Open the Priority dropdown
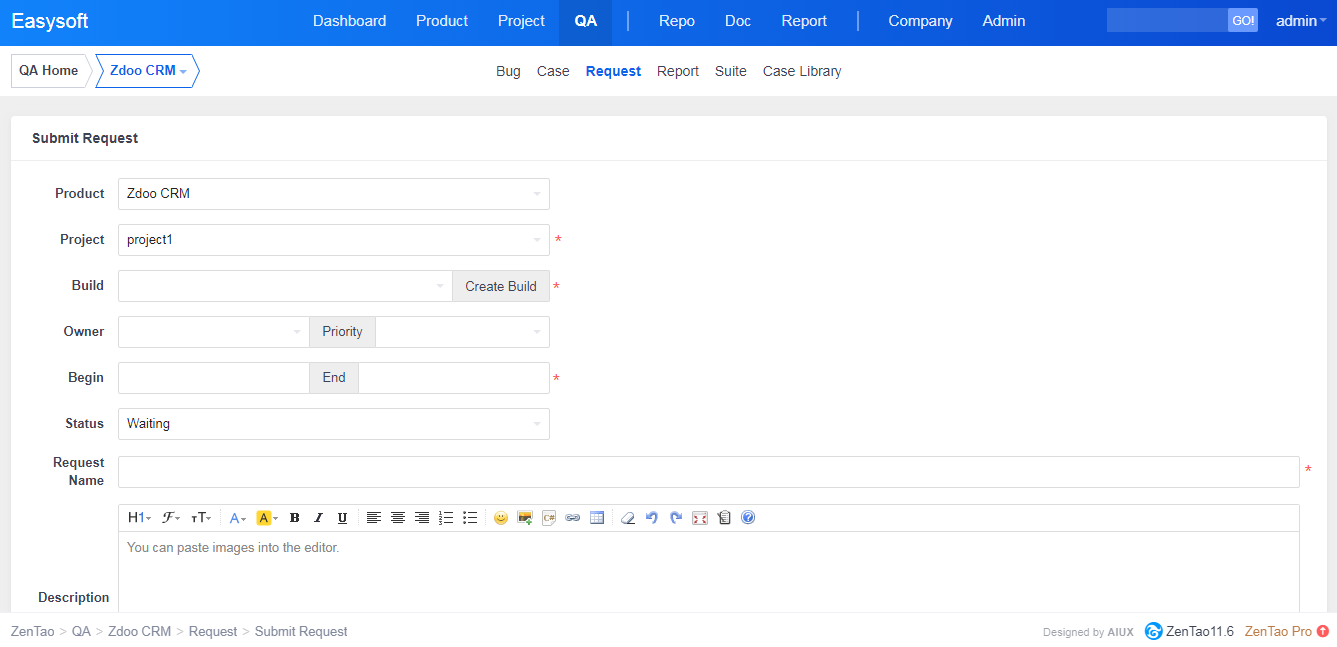The height and width of the screenshot is (647, 1337). point(462,332)
